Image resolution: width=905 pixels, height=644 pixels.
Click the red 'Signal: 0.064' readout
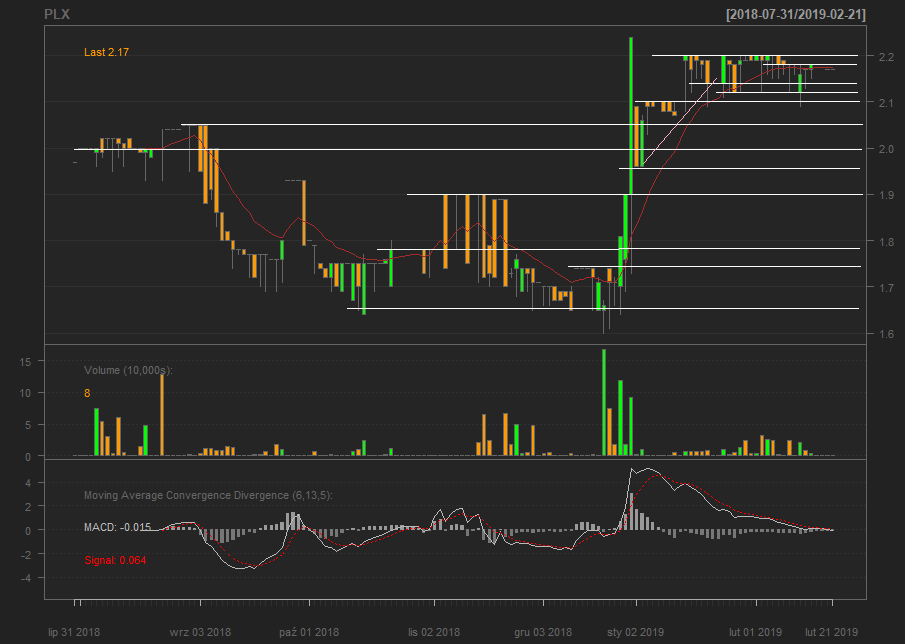[x=115, y=560]
